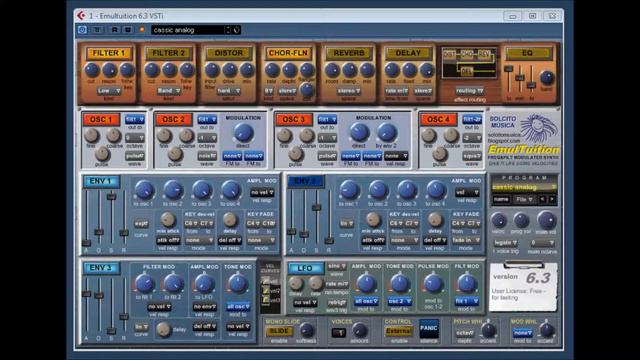Click the EQ band knob
Screen dimensions: 640x360
(547, 77)
